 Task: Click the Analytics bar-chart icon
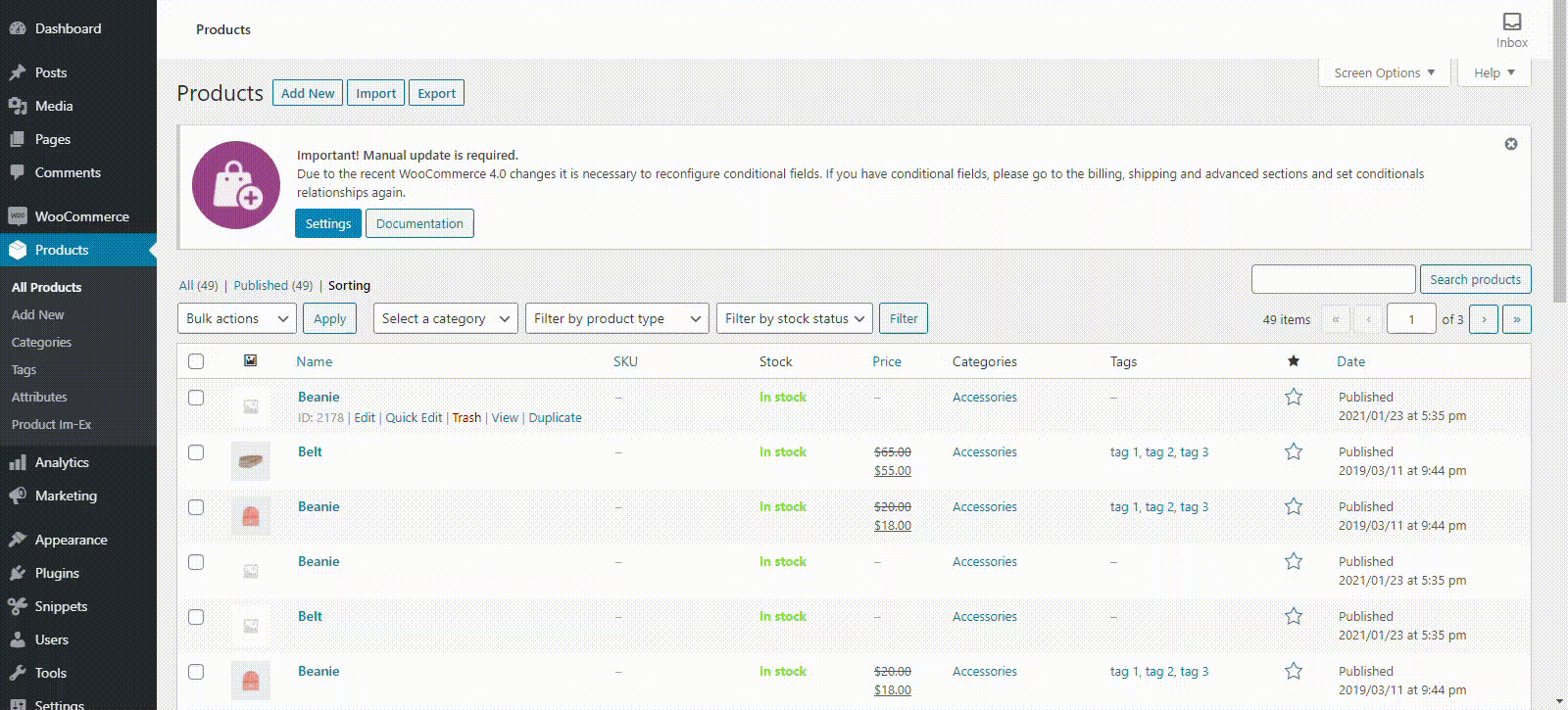18,462
